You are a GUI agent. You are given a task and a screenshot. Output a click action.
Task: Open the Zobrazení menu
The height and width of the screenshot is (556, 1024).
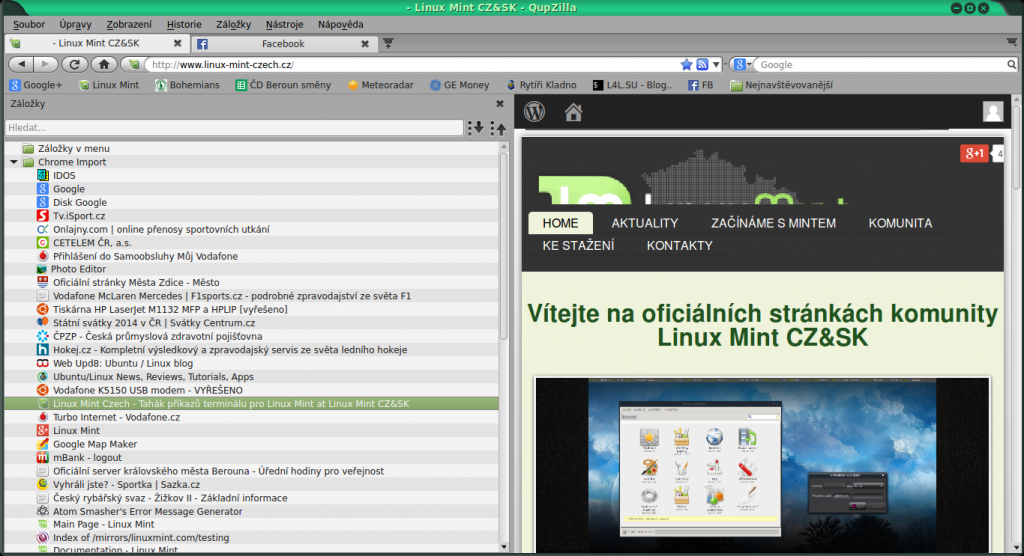(129, 24)
